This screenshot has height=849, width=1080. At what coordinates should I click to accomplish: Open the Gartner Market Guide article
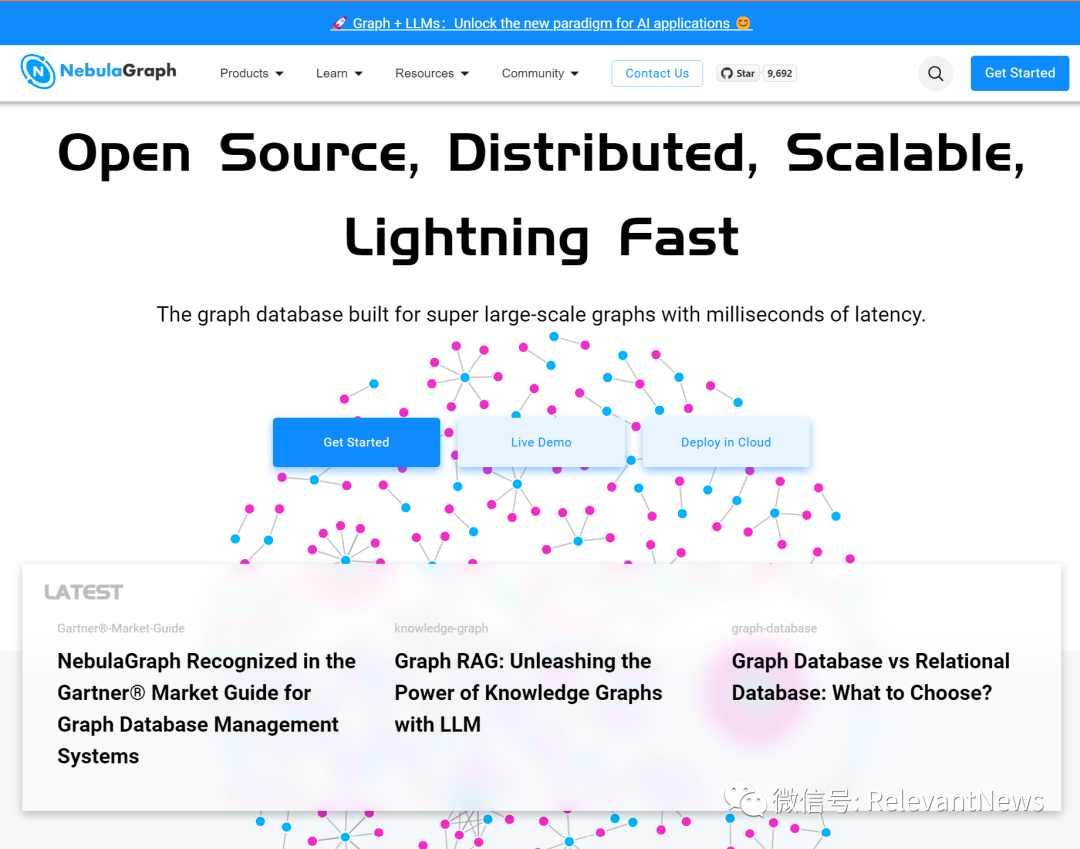click(207, 708)
